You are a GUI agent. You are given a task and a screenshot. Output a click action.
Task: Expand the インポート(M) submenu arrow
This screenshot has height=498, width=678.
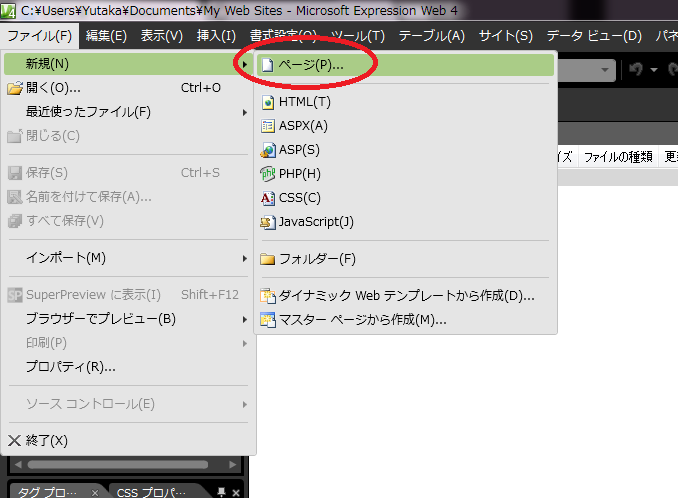(245, 259)
